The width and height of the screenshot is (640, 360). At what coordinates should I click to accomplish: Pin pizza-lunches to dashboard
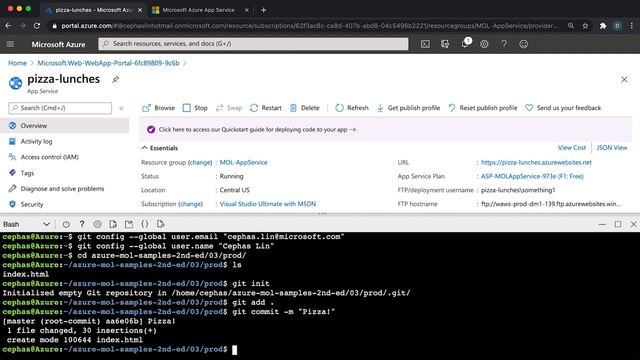(116, 80)
